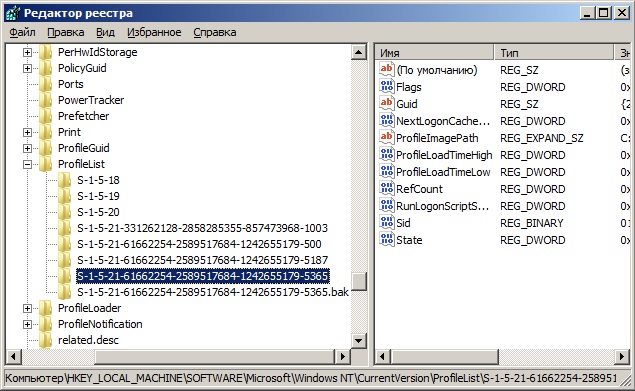Click the ProfileLoadTimeLow value icon
This screenshot has height=391, width=635.
pyautogui.click(x=387, y=172)
